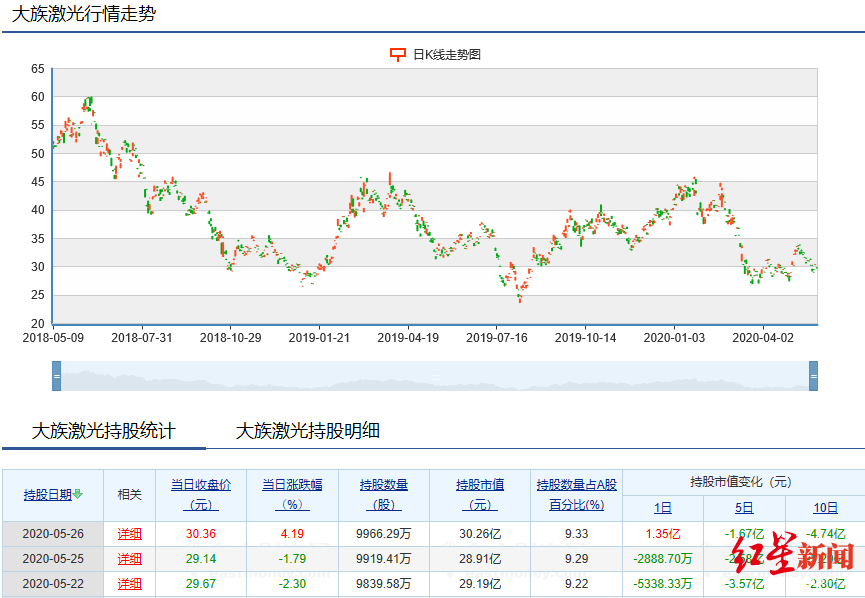Image resolution: width=865 pixels, height=598 pixels.
Task: Sort by 1日 market value change
Action: pyautogui.click(x=663, y=508)
